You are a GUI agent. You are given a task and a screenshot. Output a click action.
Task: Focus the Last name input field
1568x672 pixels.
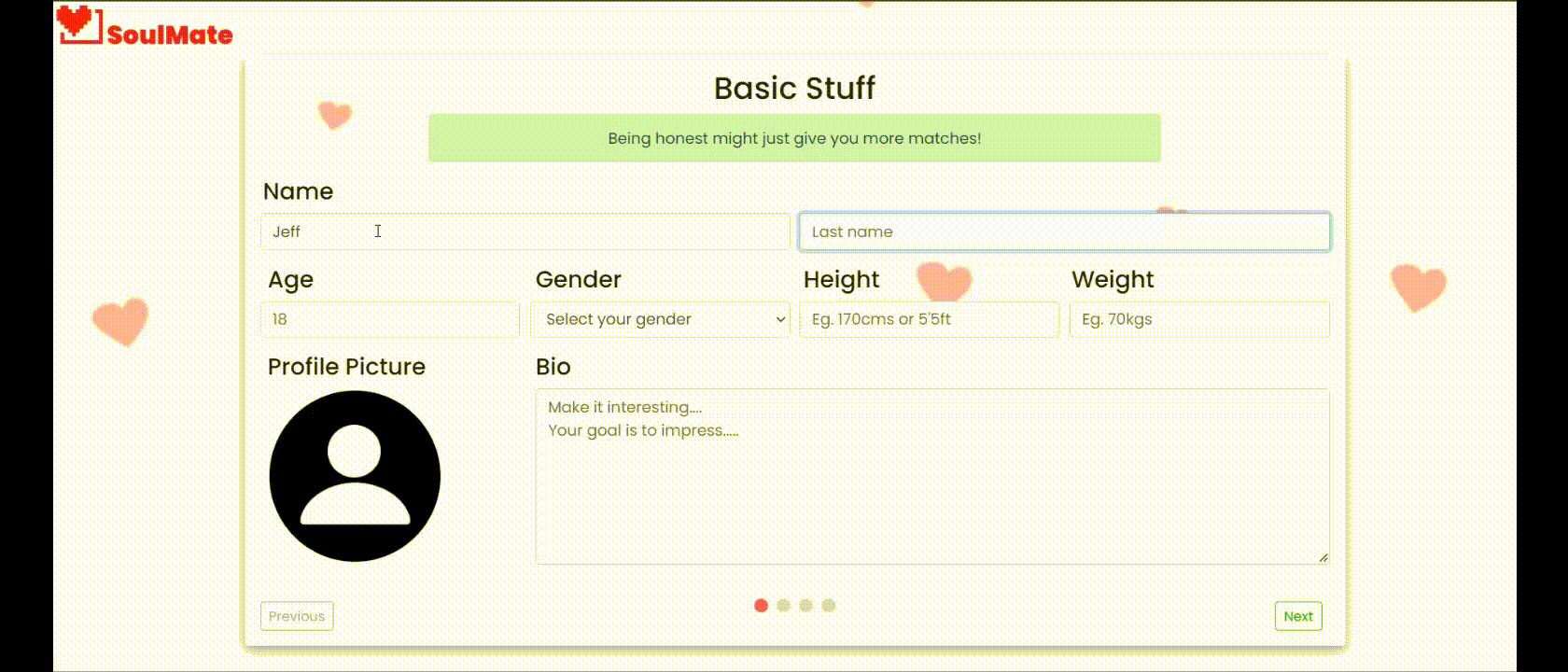coord(1064,231)
